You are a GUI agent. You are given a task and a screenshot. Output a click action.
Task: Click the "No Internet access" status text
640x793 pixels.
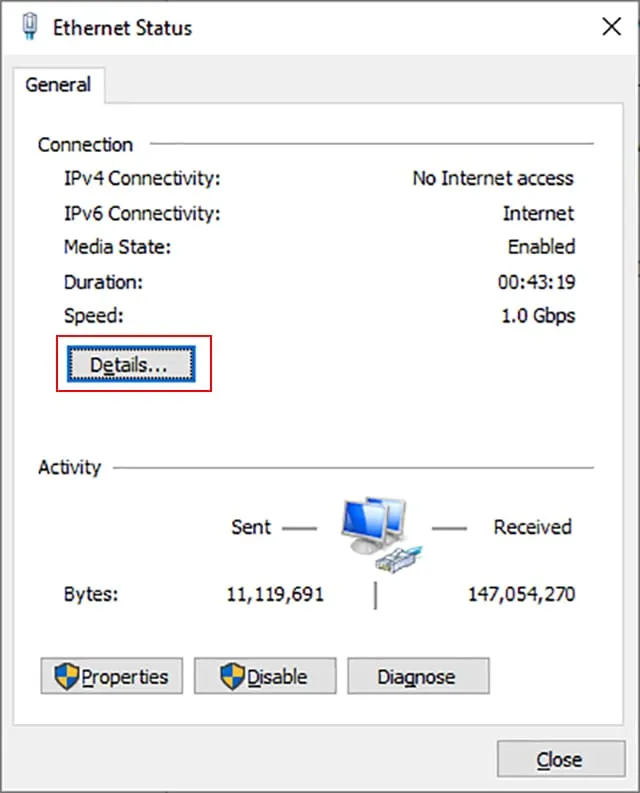pyautogui.click(x=493, y=179)
